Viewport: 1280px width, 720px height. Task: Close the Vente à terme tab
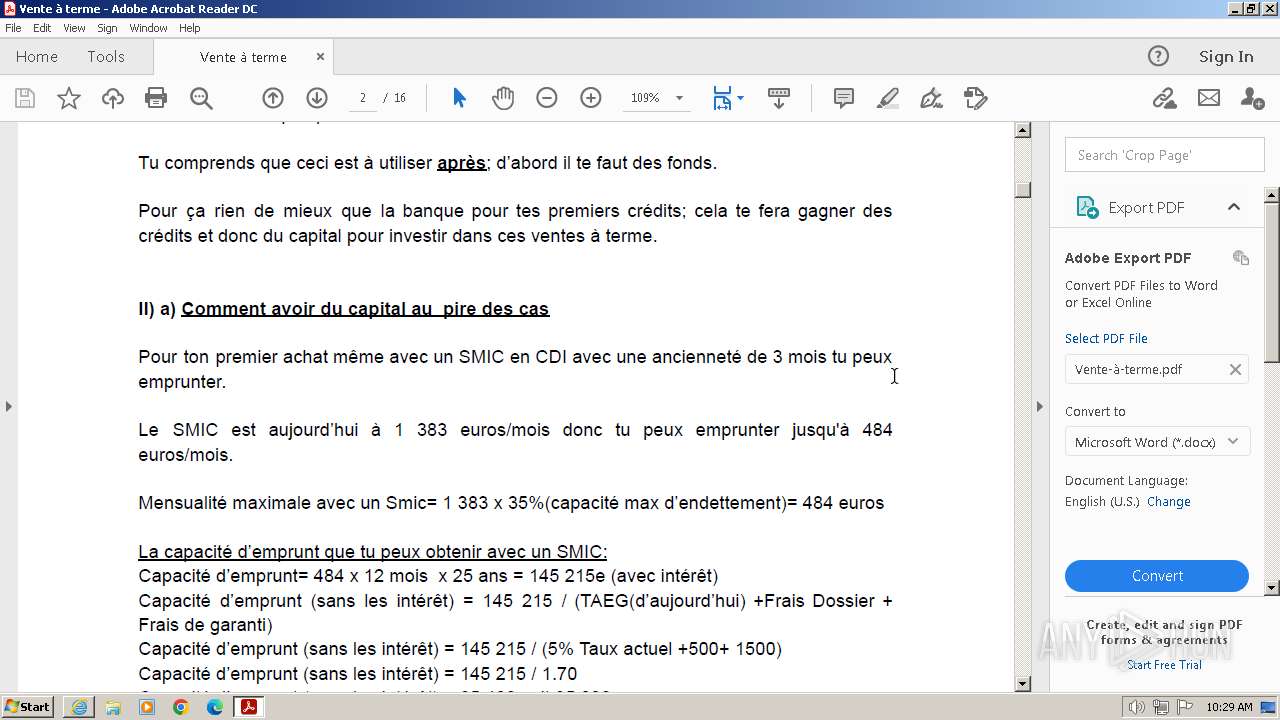point(320,57)
